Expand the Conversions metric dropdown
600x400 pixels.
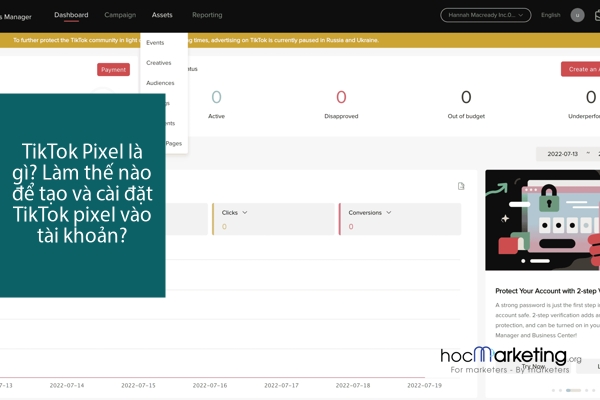388,213
